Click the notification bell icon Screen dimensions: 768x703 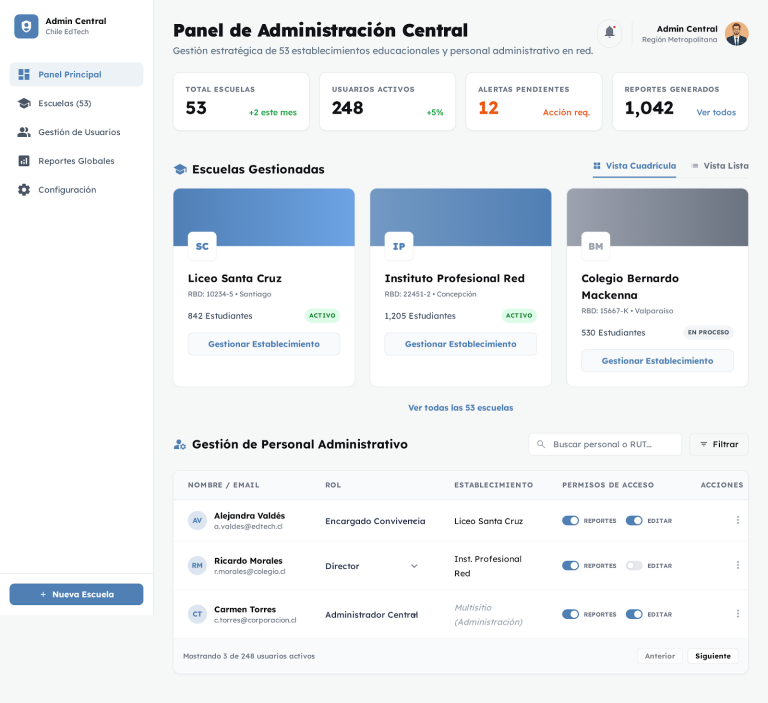point(609,33)
